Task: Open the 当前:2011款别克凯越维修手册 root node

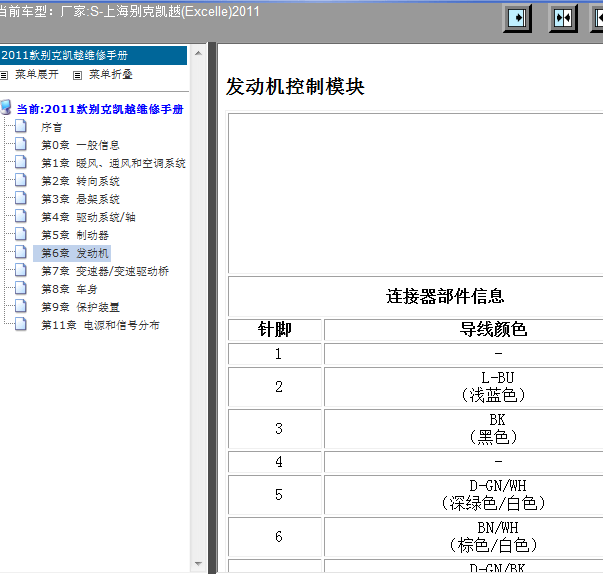Action: (x=100, y=109)
